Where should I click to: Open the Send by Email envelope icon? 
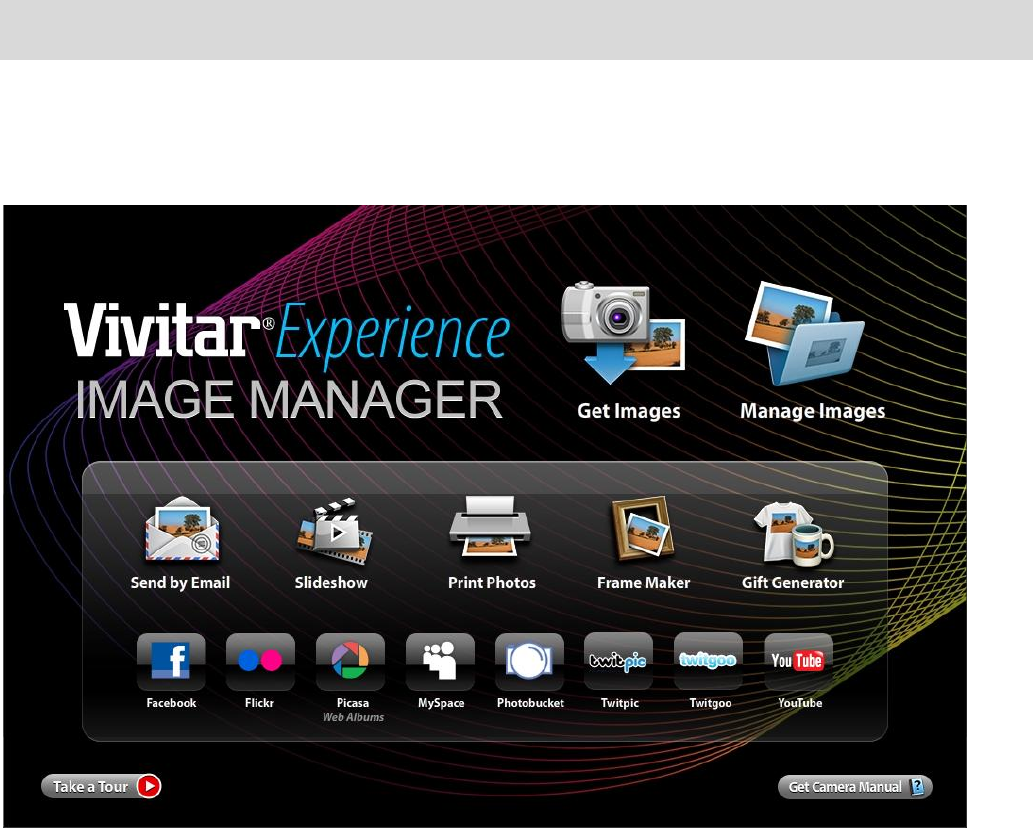(182, 530)
